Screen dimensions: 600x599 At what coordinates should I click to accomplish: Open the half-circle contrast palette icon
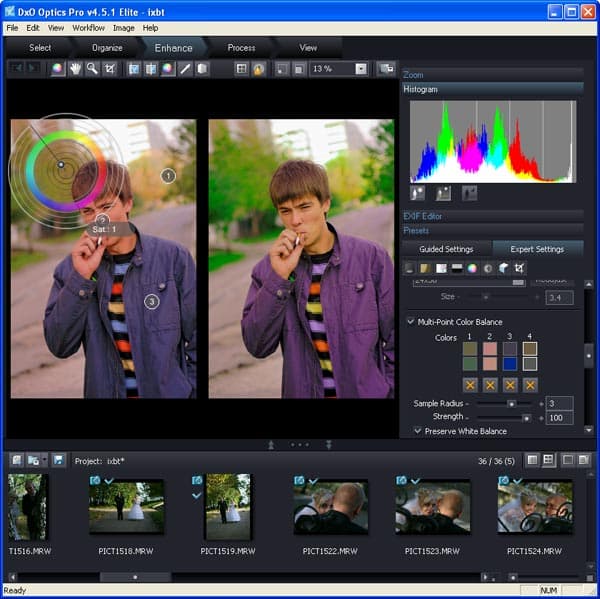488,268
